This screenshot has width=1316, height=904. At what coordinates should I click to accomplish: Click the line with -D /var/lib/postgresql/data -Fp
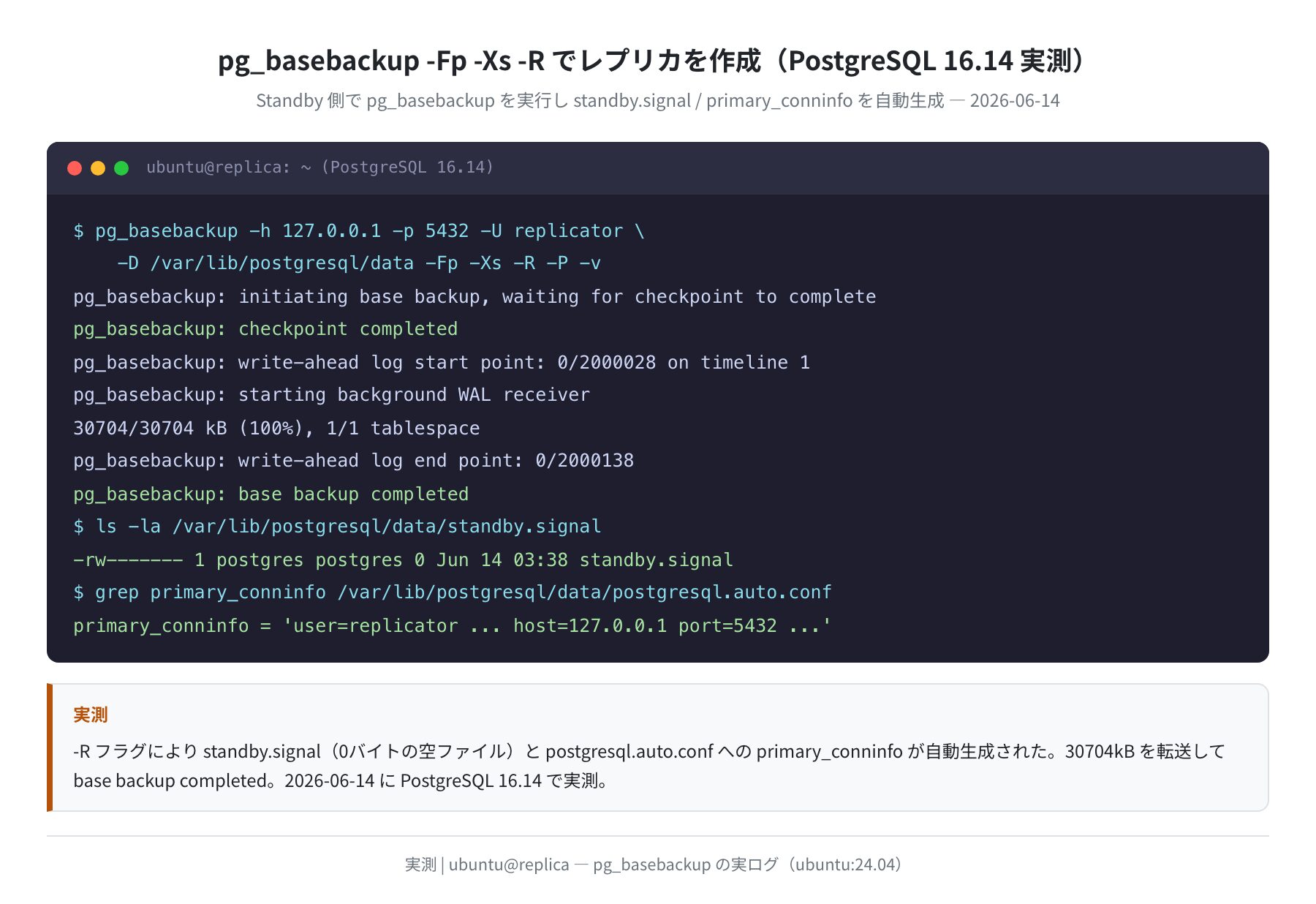tap(359, 263)
